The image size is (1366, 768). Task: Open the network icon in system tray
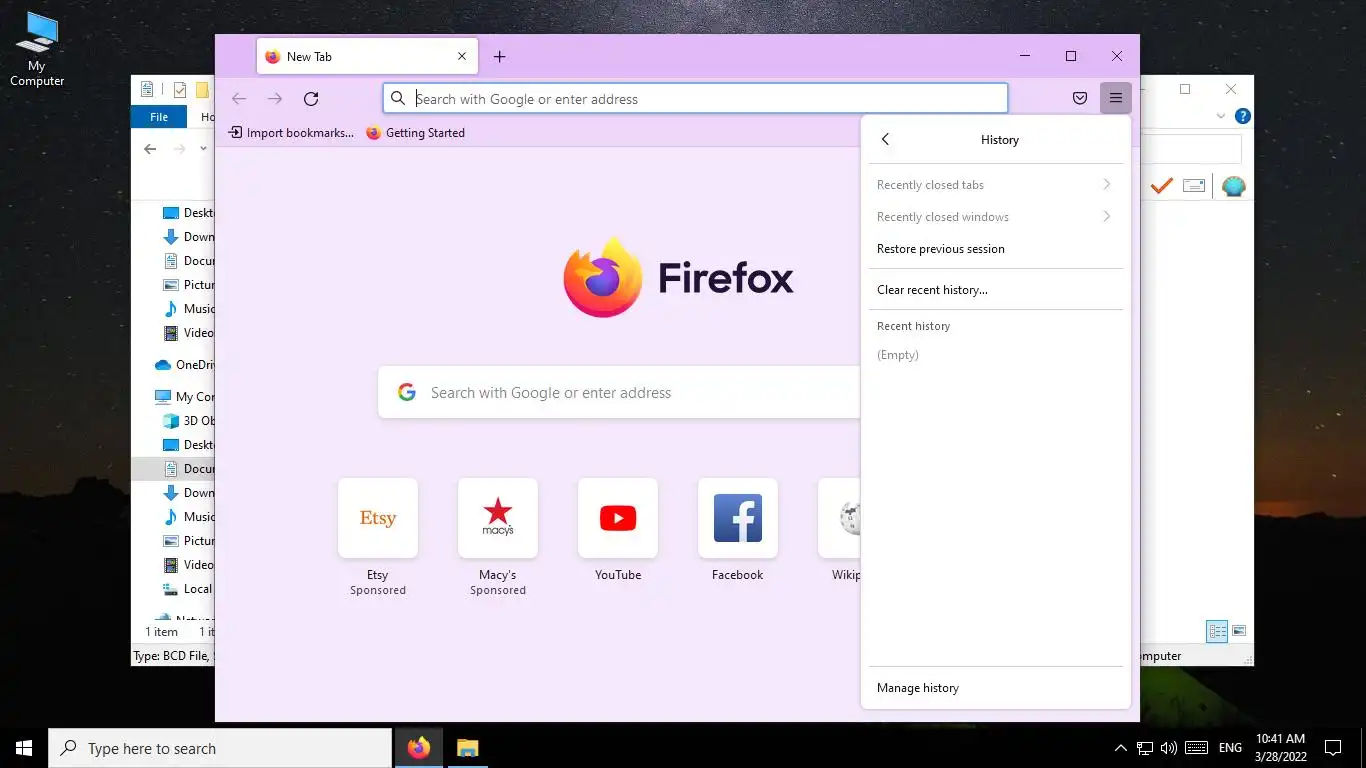(x=1145, y=748)
